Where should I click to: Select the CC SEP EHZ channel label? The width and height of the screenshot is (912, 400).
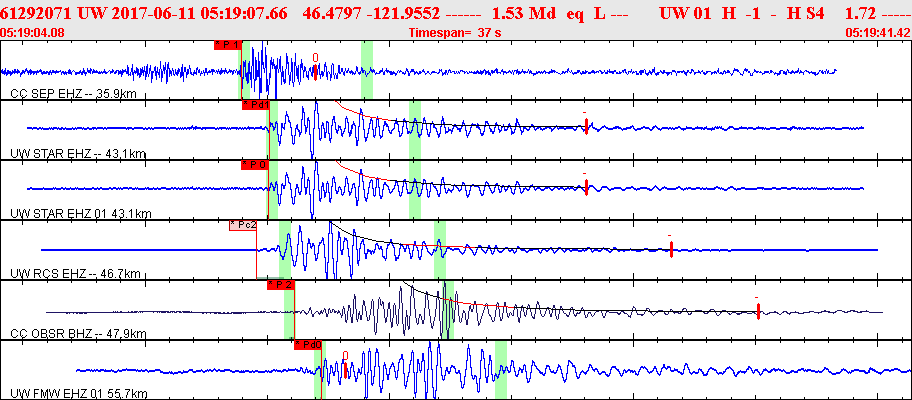[74, 94]
